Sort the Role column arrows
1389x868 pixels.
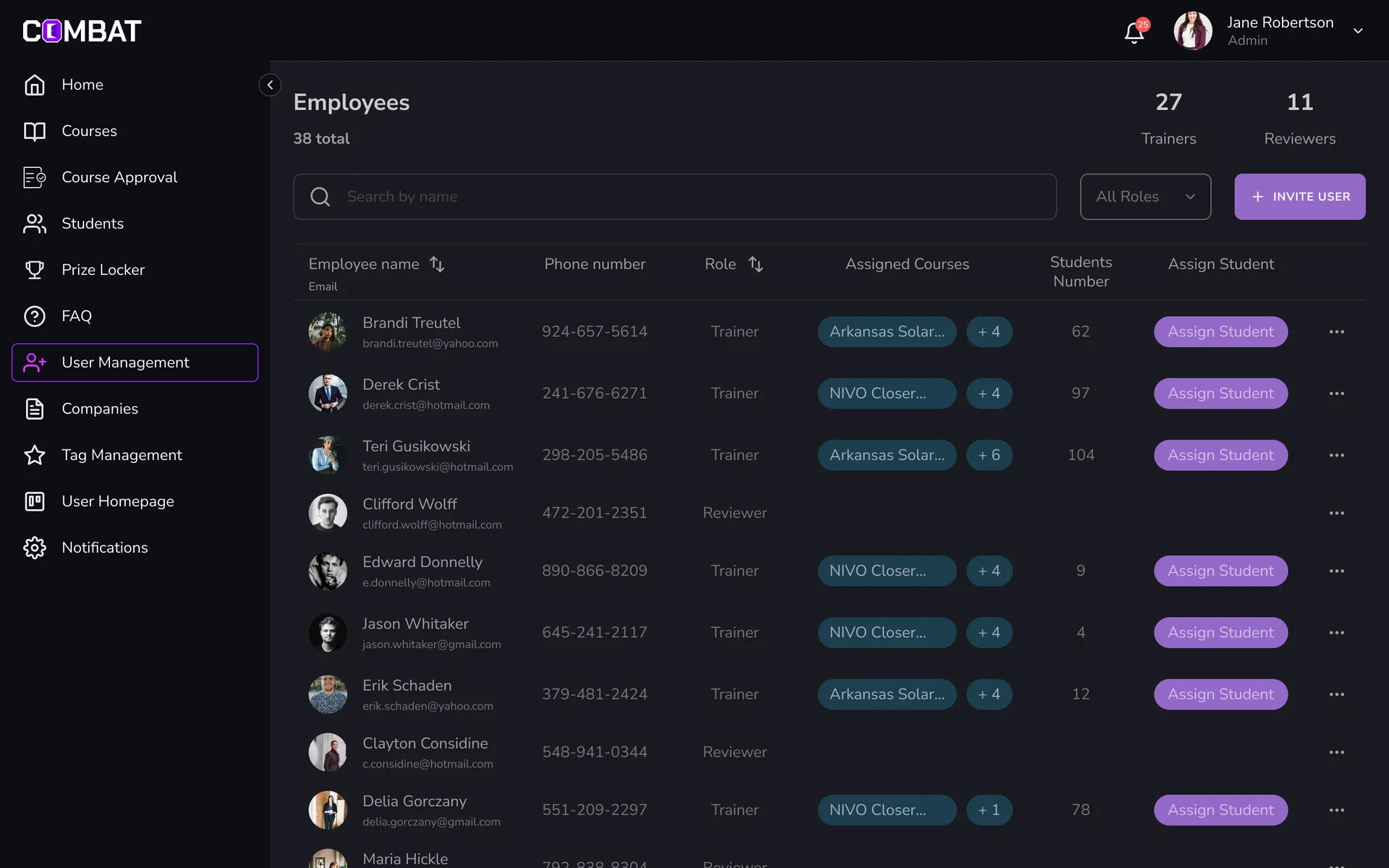(x=755, y=264)
